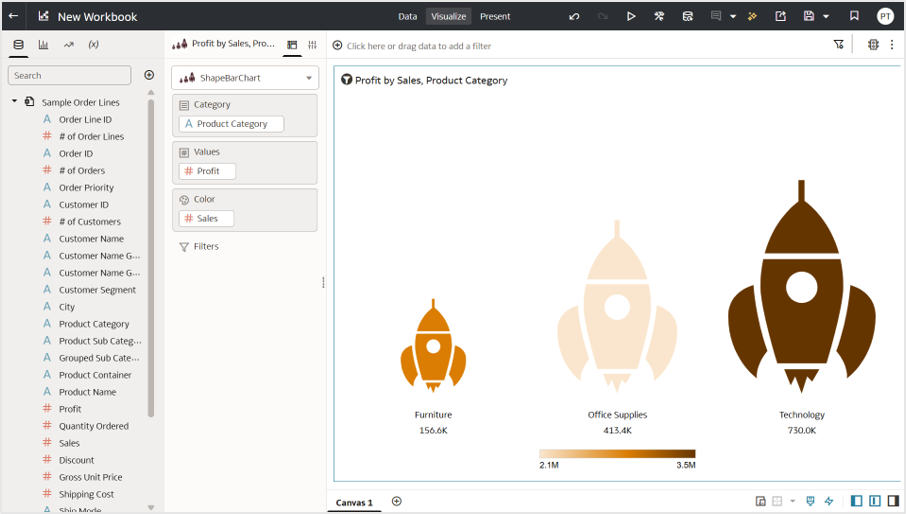Screen dimensions: 906x514
Task: Click the Sales color gradient legend
Action: pos(617,454)
